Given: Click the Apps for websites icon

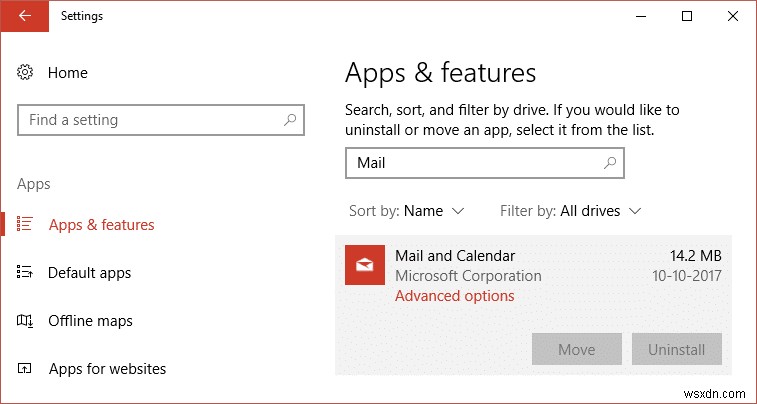Looking at the screenshot, I should point(25,368).
